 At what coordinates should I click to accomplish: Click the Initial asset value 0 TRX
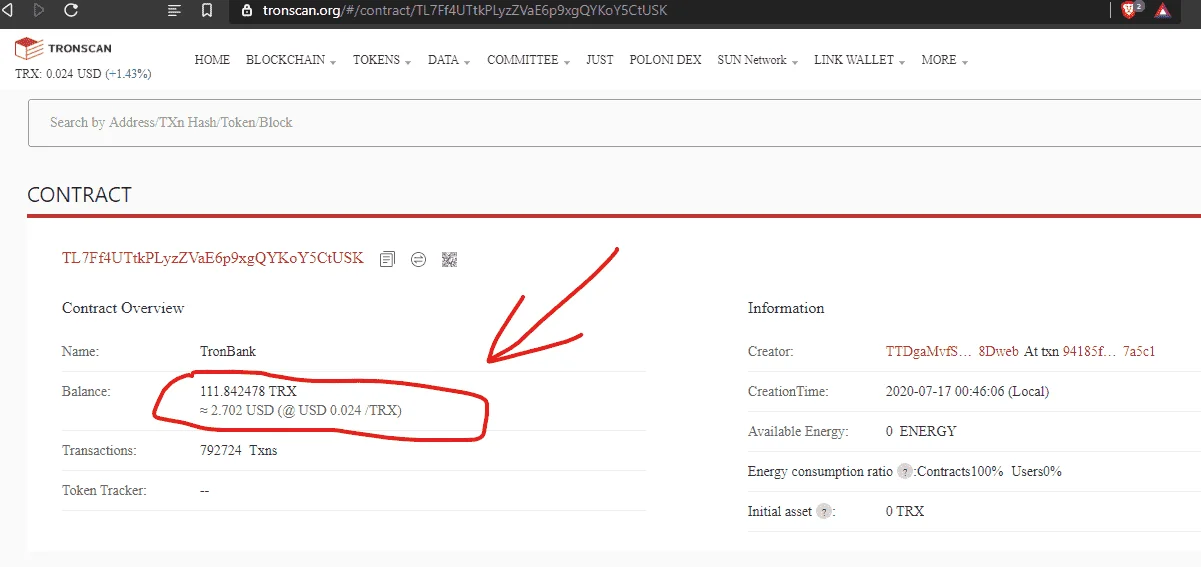(x=905, y=511)
